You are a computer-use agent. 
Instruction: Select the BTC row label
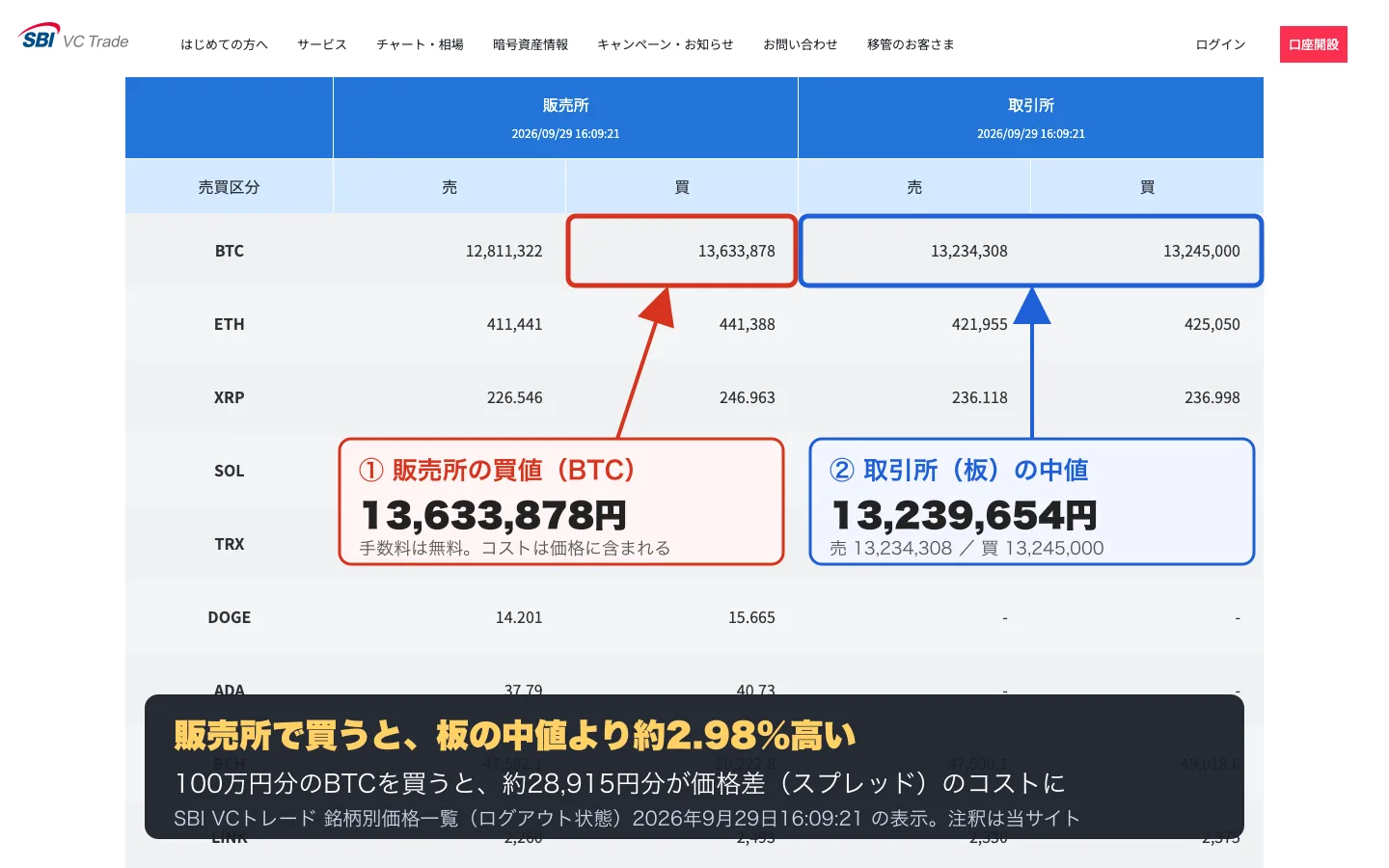click(230, 251)
